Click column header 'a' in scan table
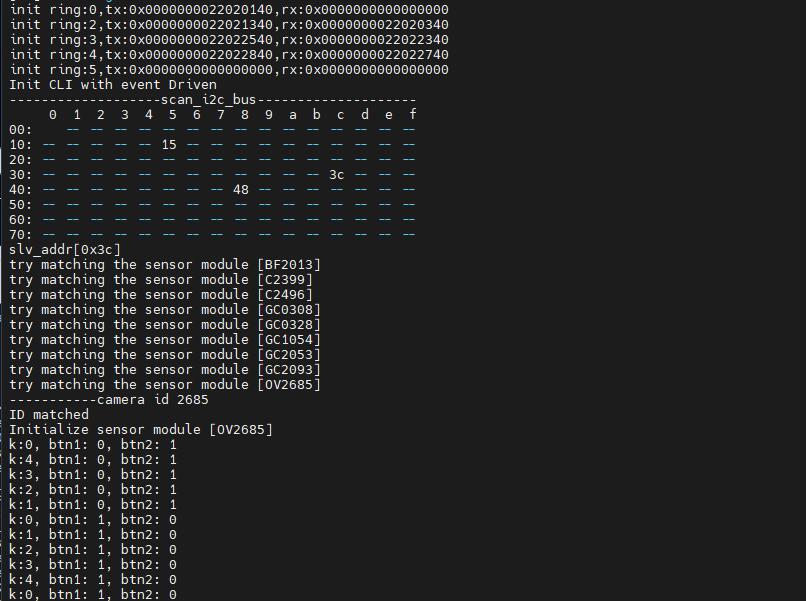The image size is (806, 601). [x=292, y=115]
